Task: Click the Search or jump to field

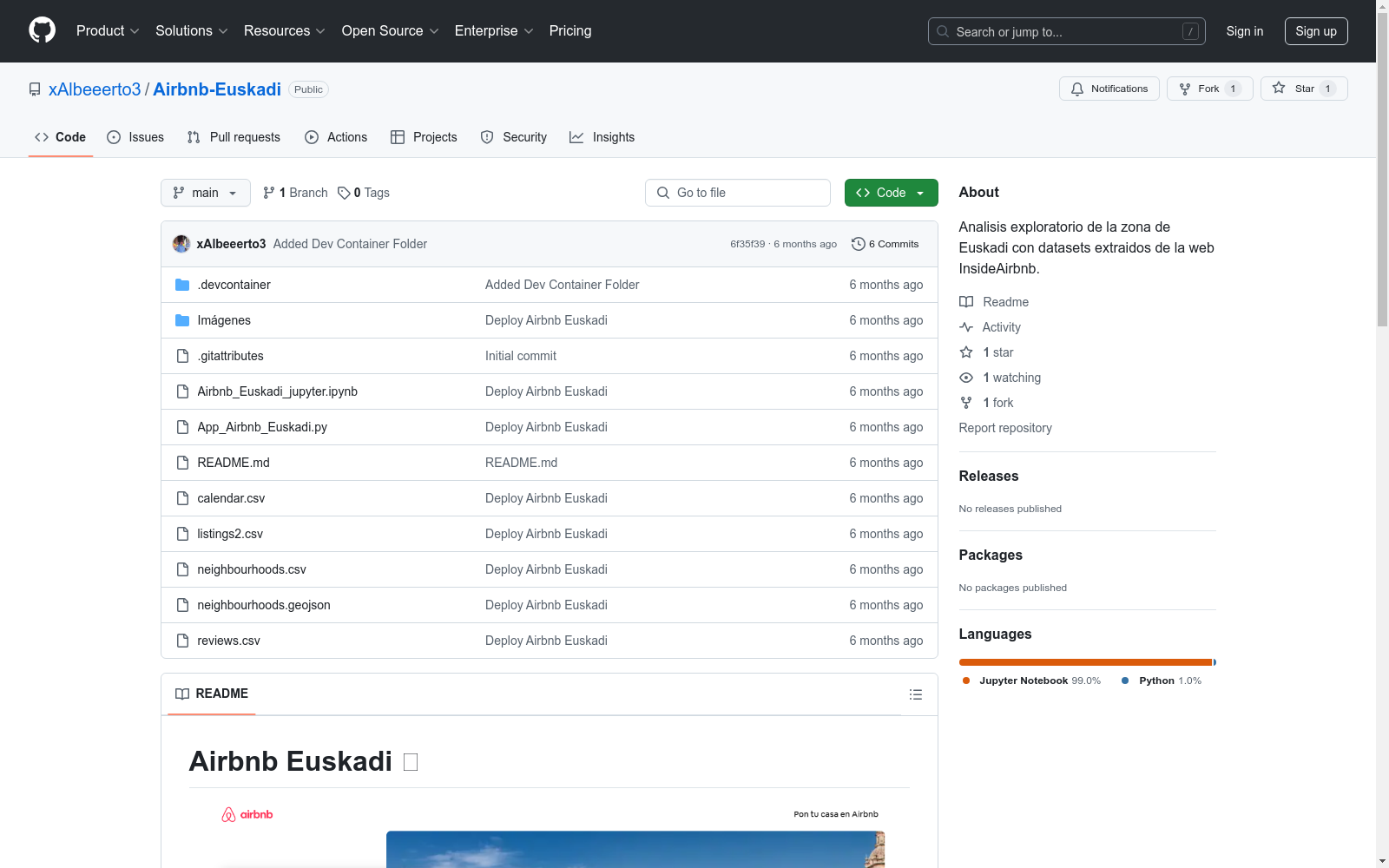Action: [1067, 31]
